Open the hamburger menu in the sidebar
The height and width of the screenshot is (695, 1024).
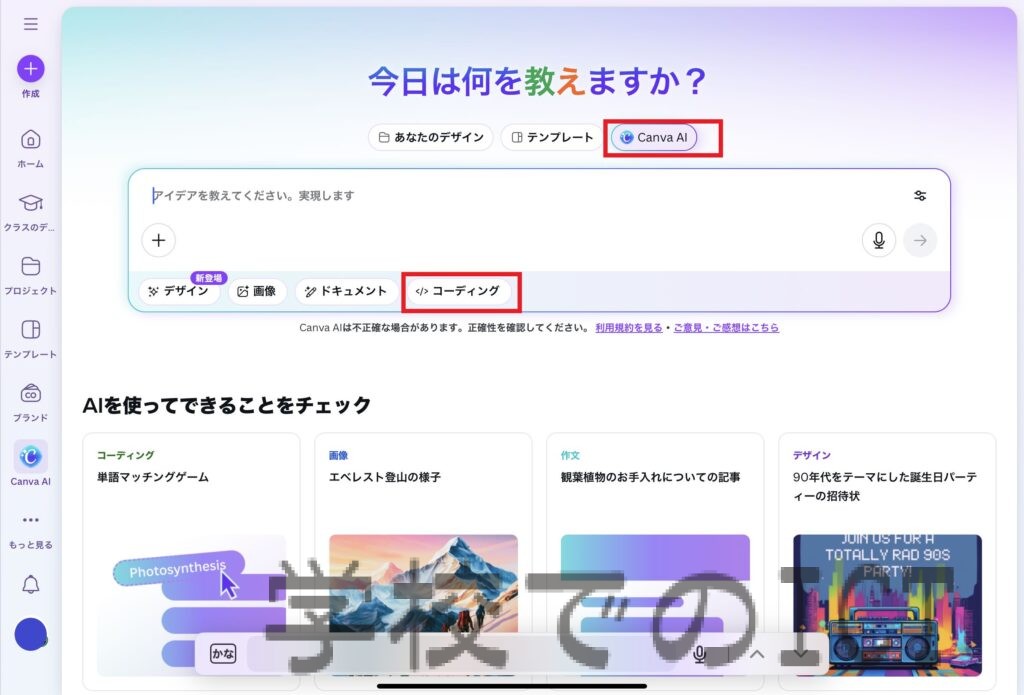click(31, 24)
